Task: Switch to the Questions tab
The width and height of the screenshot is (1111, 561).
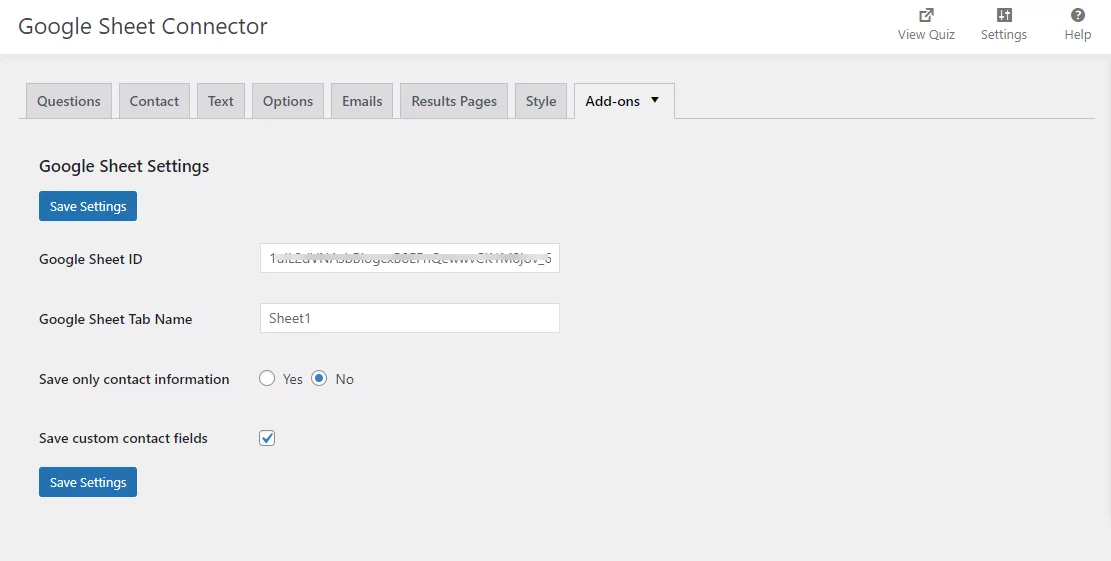Action: coord(69,101)
